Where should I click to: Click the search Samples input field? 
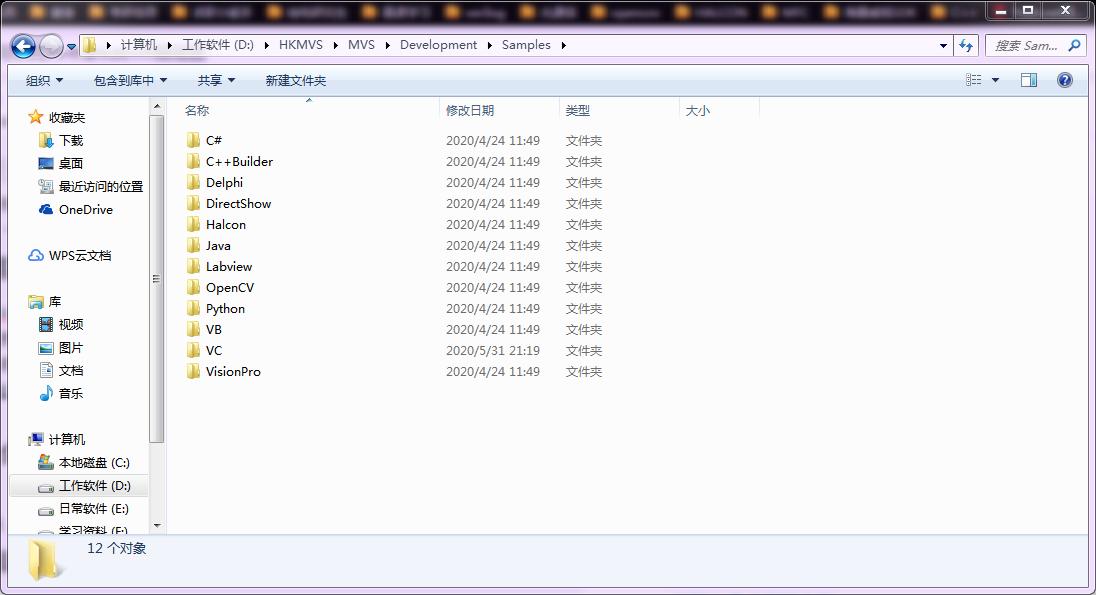point(1025,45)
